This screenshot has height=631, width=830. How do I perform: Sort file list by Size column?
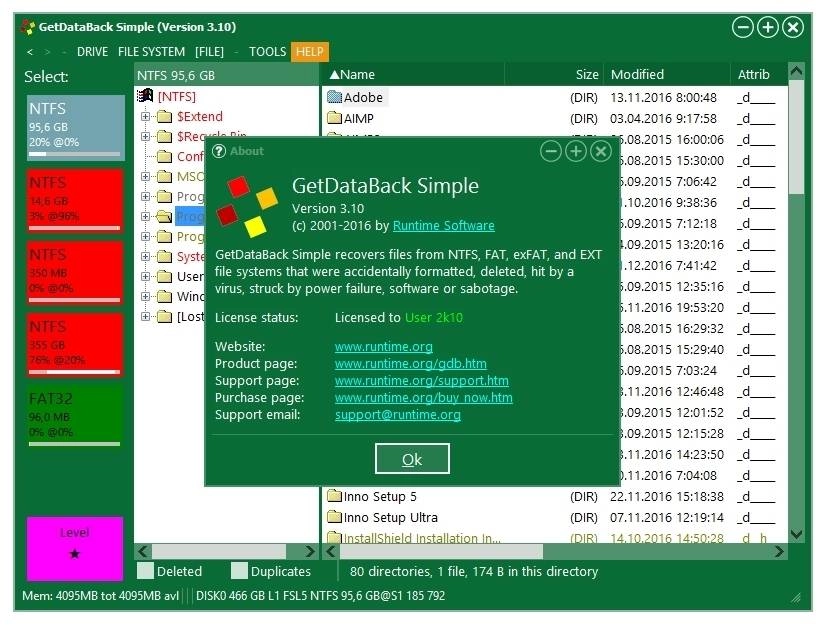pos(554,75)
